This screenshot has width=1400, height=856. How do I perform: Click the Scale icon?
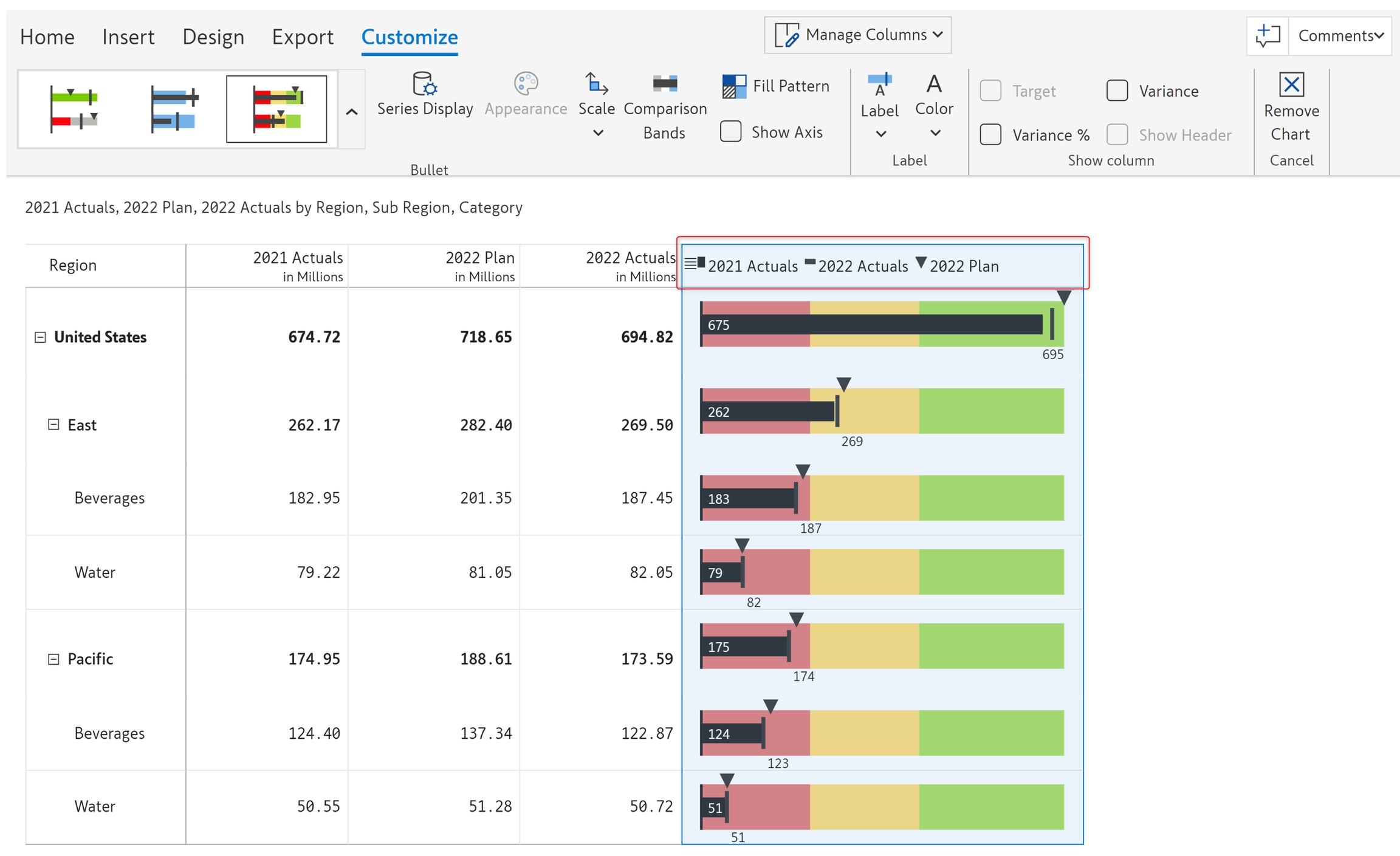click(596, 84)
